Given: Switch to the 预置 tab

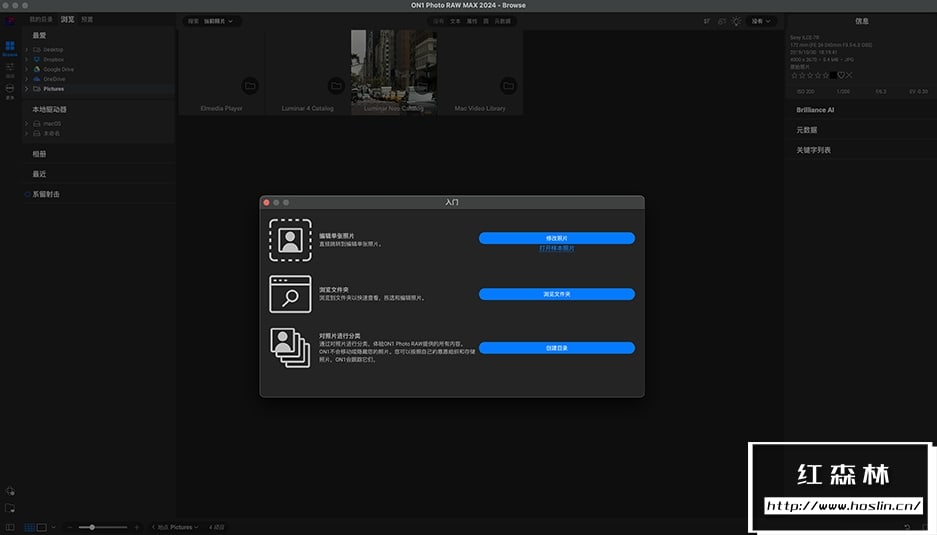Looking at the screenshot, I should pos(87,19).
